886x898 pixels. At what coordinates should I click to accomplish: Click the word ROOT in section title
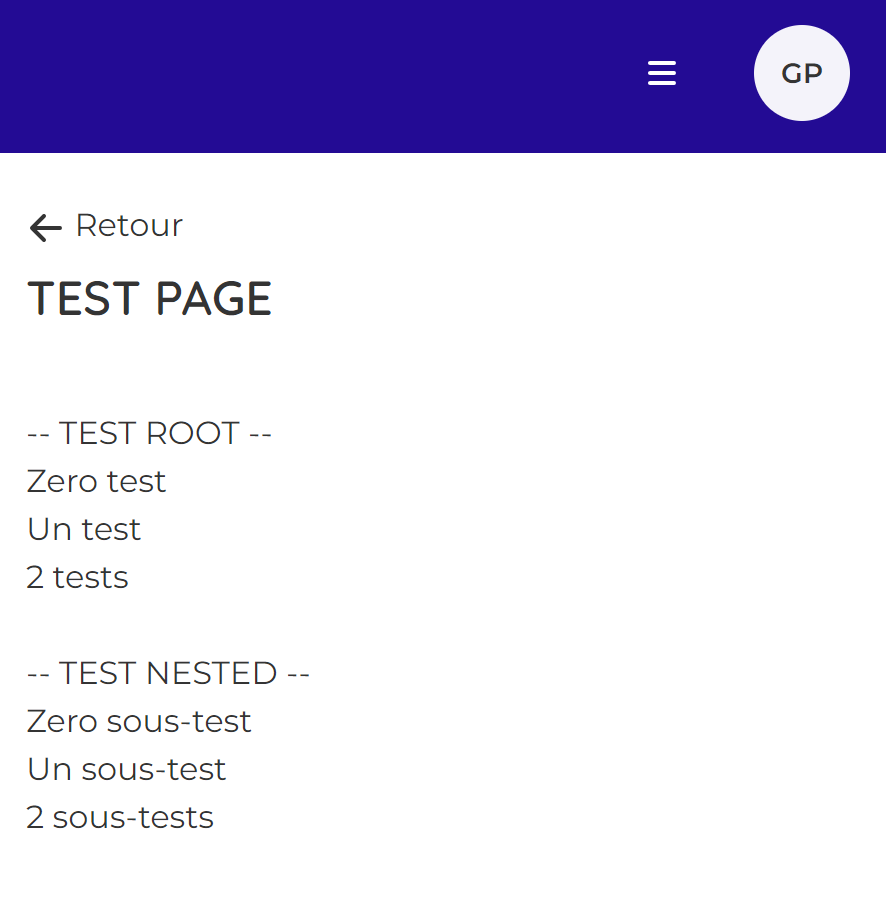[x=192, y=433]
